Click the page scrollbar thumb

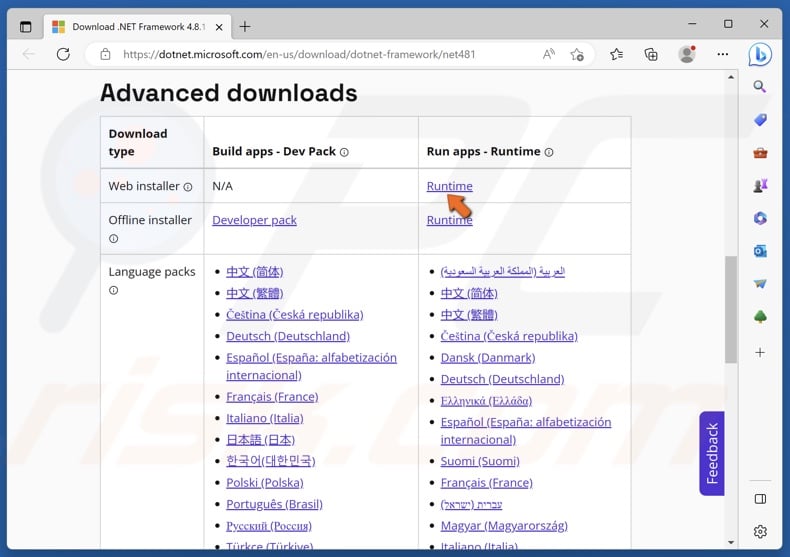(x=731, y=309)
